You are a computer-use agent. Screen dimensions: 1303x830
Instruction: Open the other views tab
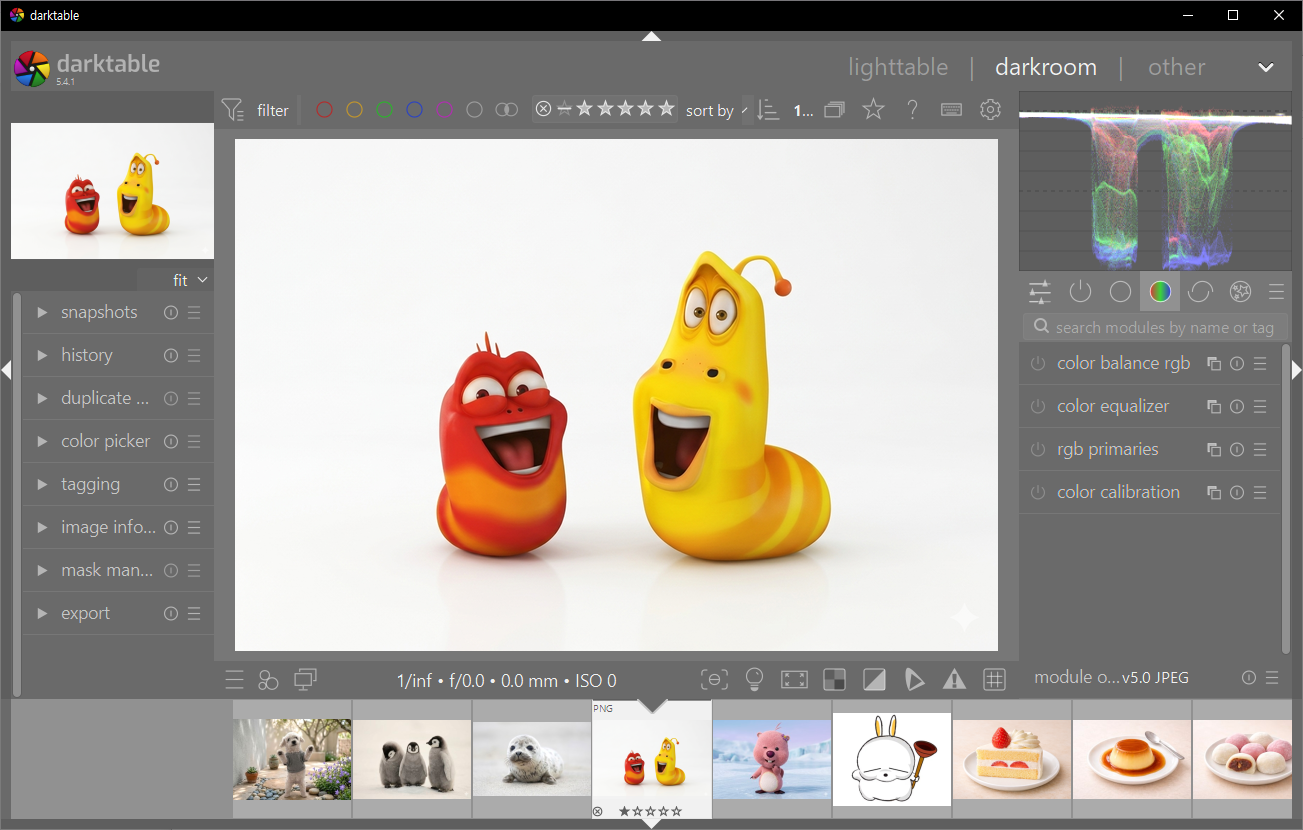click(x=1176, y=67)
